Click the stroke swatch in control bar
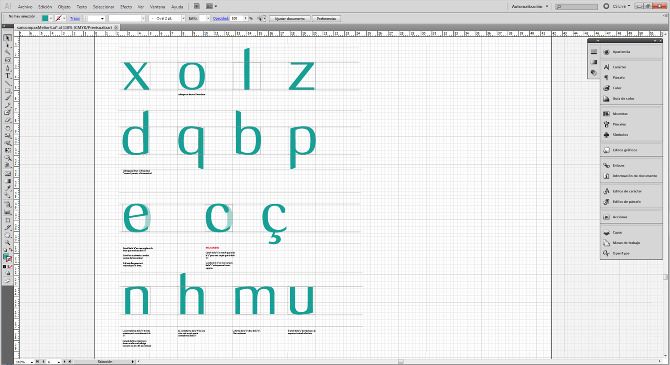670x365 pixels. tap(59, 19)
